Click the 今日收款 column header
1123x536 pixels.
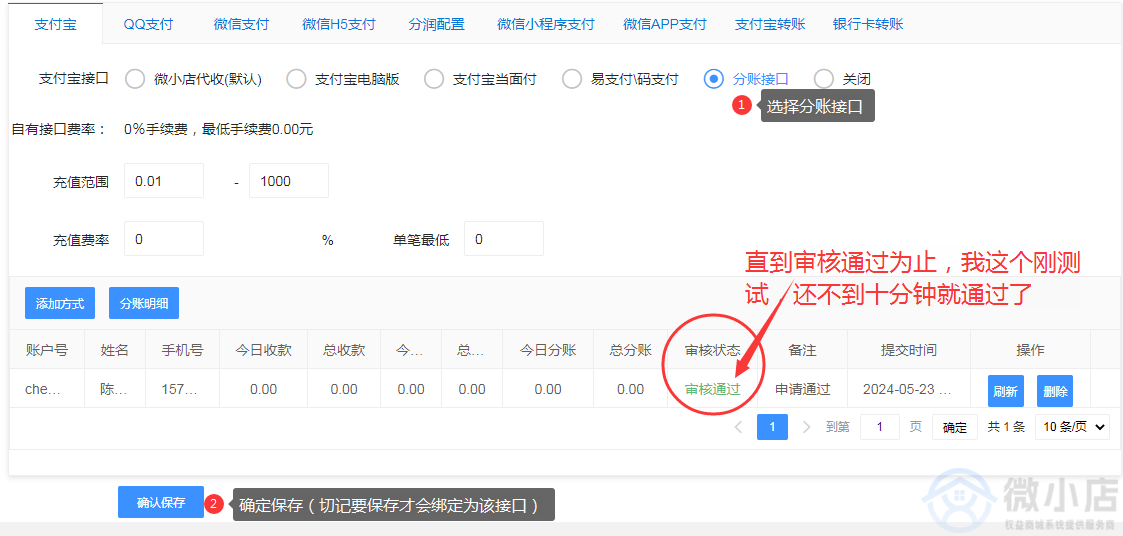264,350
